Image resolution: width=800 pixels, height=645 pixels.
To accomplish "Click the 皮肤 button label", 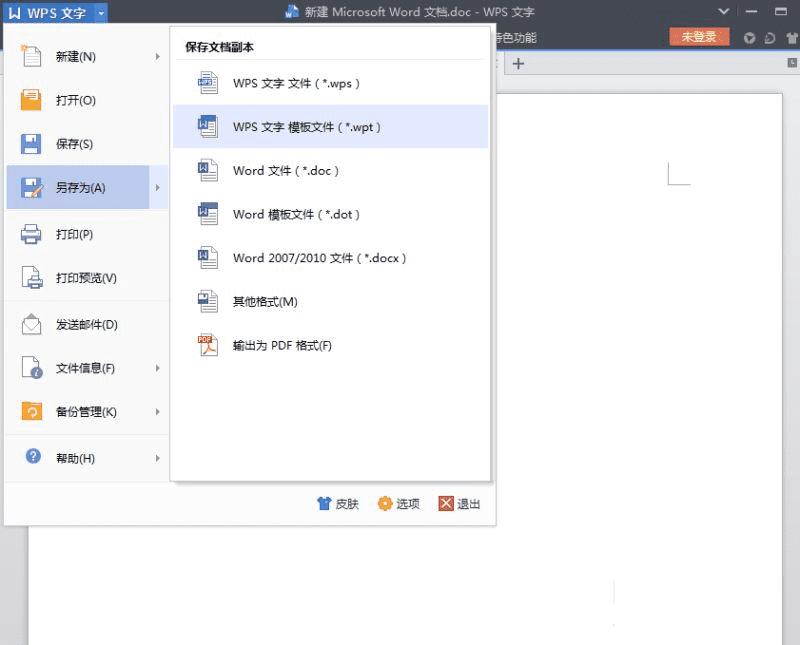I will click(347, 504).
